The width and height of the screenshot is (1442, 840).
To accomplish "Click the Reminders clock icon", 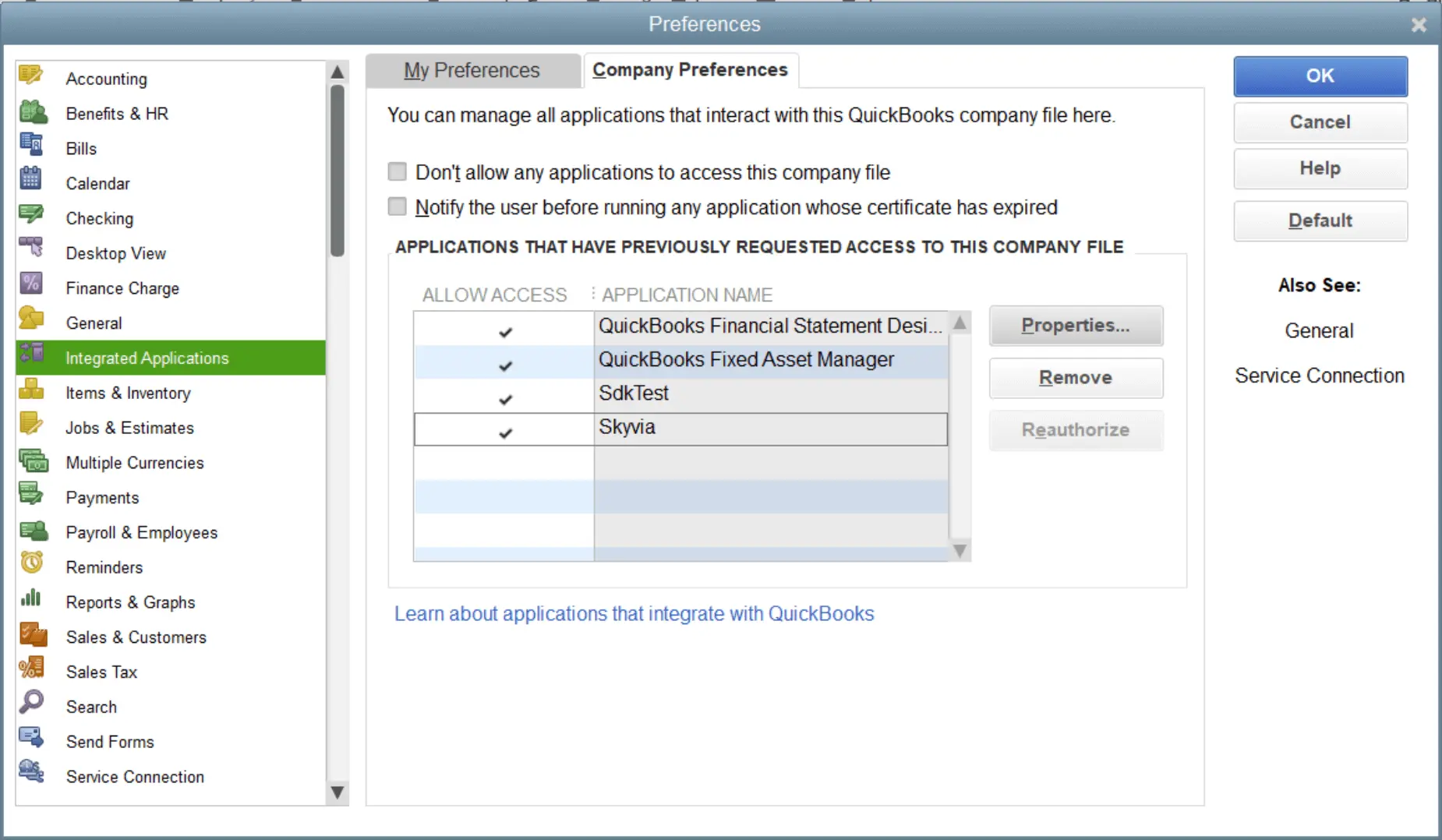I will click(31, 562).
